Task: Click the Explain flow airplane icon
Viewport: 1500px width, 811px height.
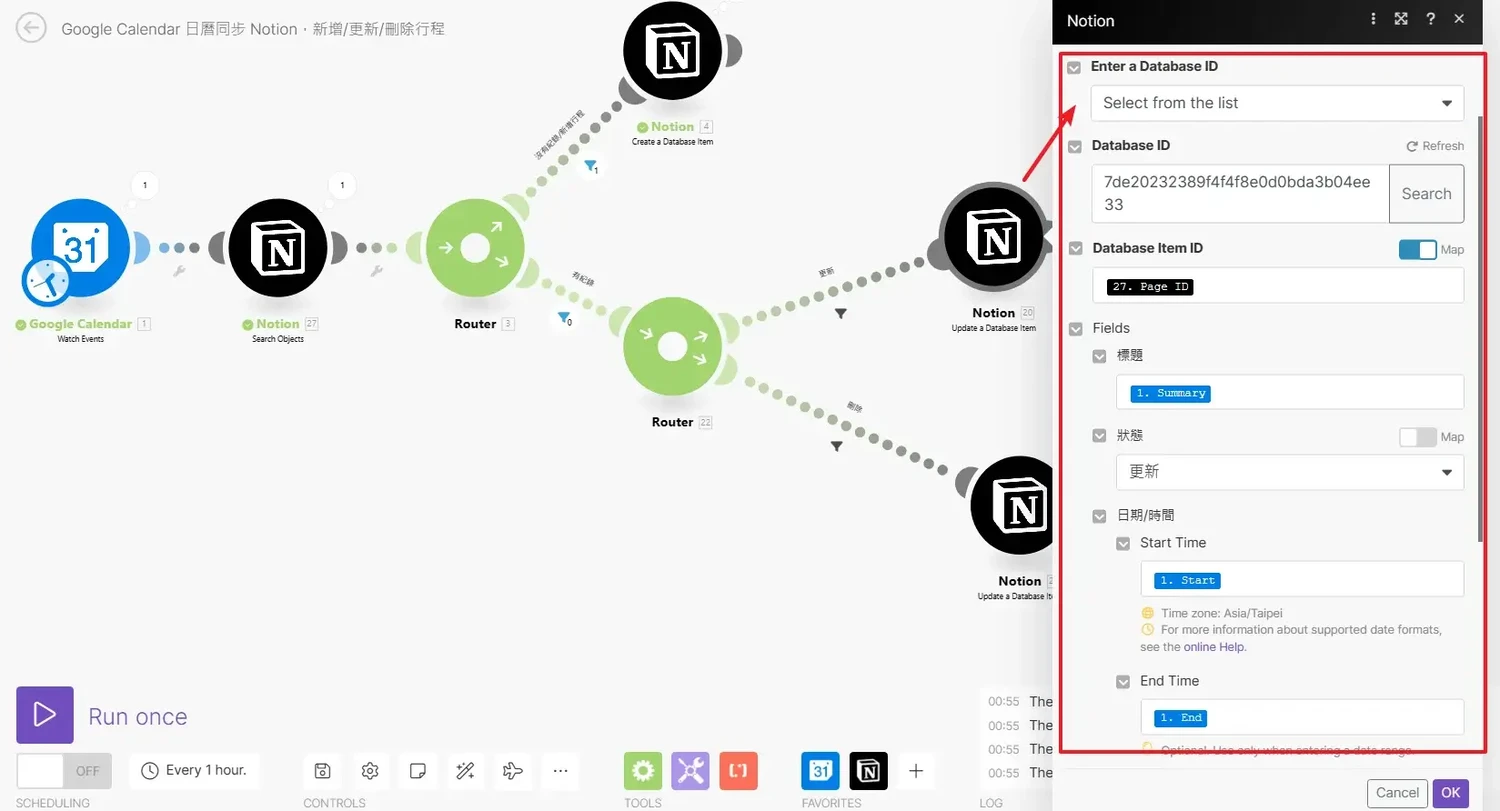Action: coord(513,770)
